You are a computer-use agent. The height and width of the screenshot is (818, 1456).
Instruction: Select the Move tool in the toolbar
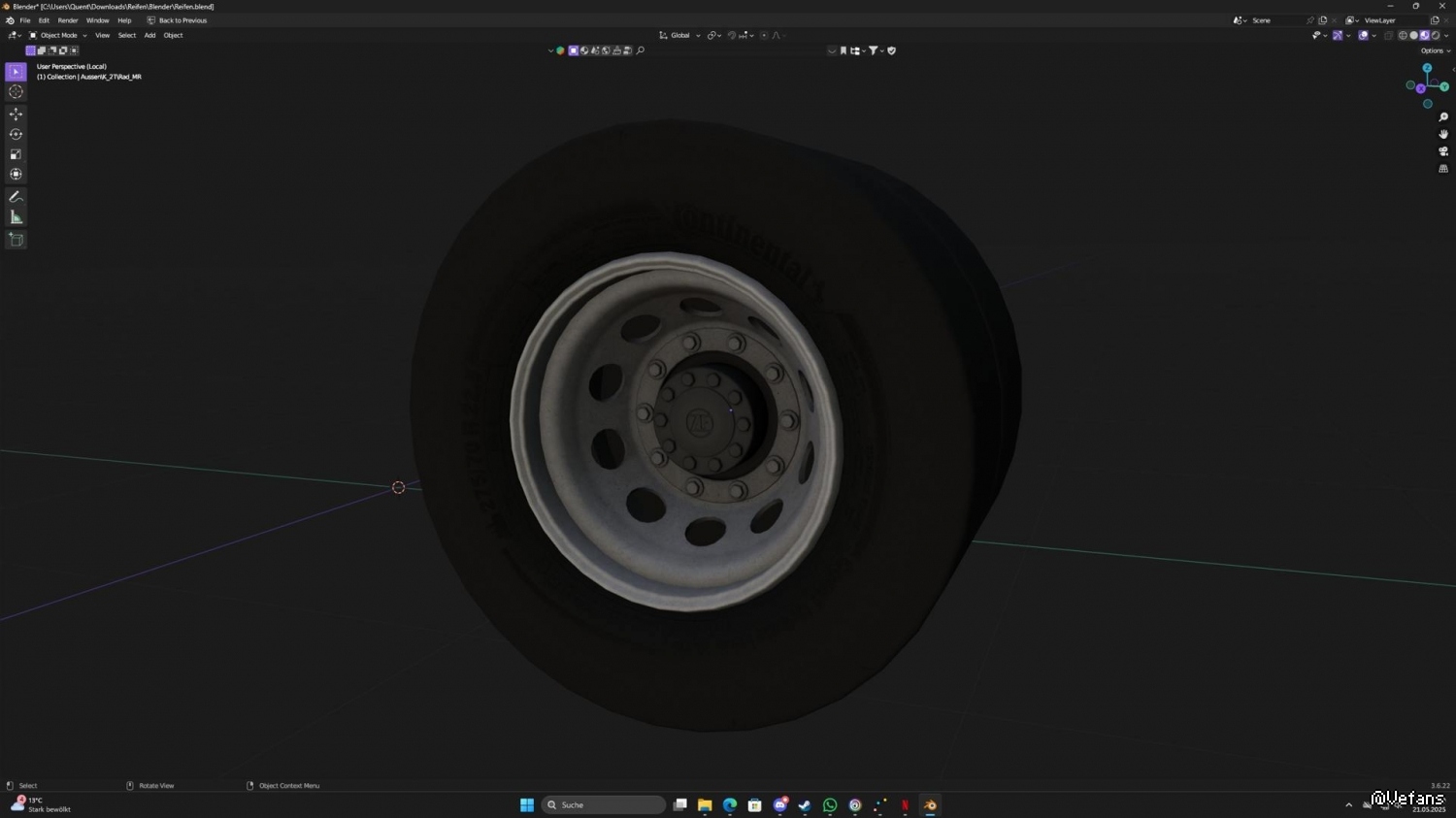click(x=16, y=114)
